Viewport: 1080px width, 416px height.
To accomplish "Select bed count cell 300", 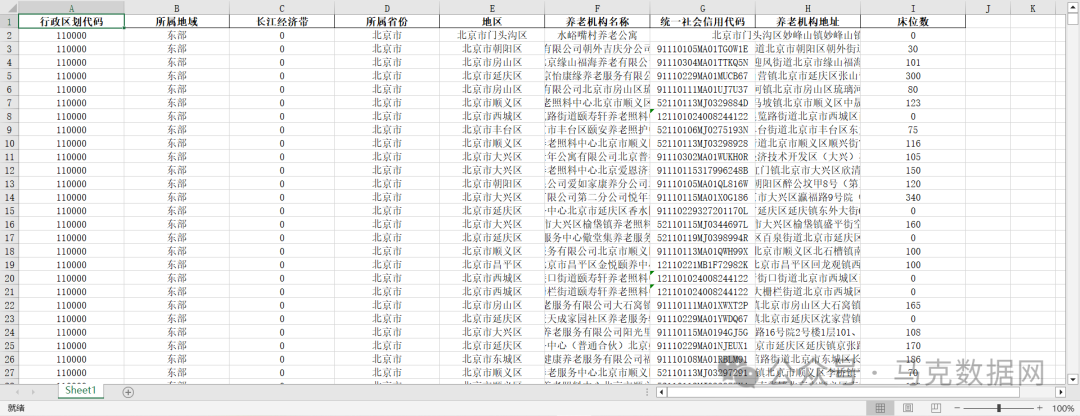I will pos(913,76).
